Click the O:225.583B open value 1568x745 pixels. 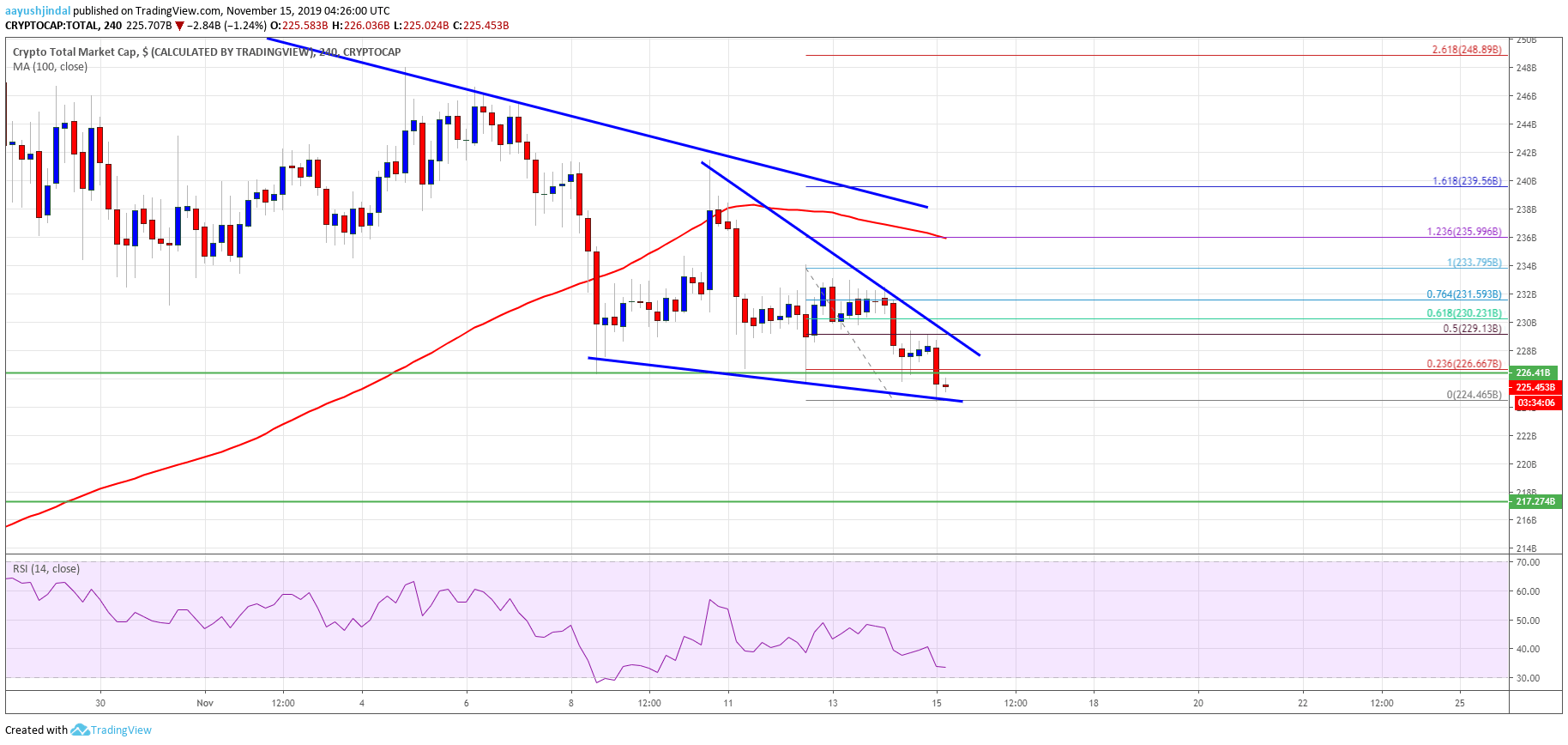pos(299,26)
